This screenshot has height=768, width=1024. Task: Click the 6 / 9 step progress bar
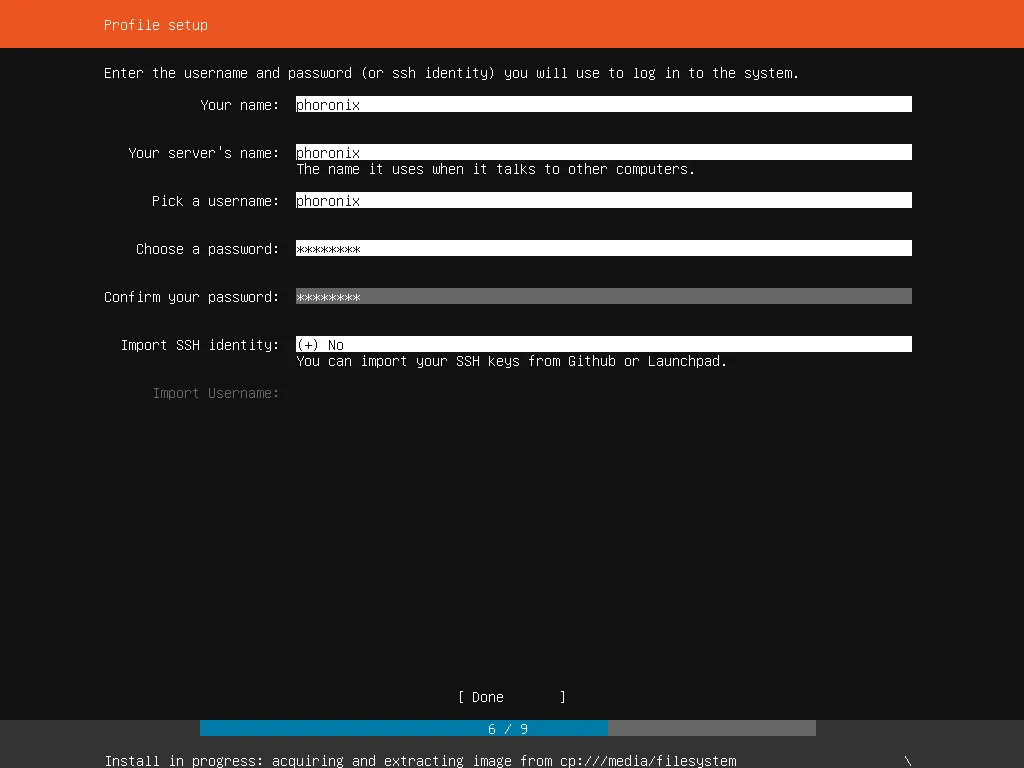tap(508, 728)
